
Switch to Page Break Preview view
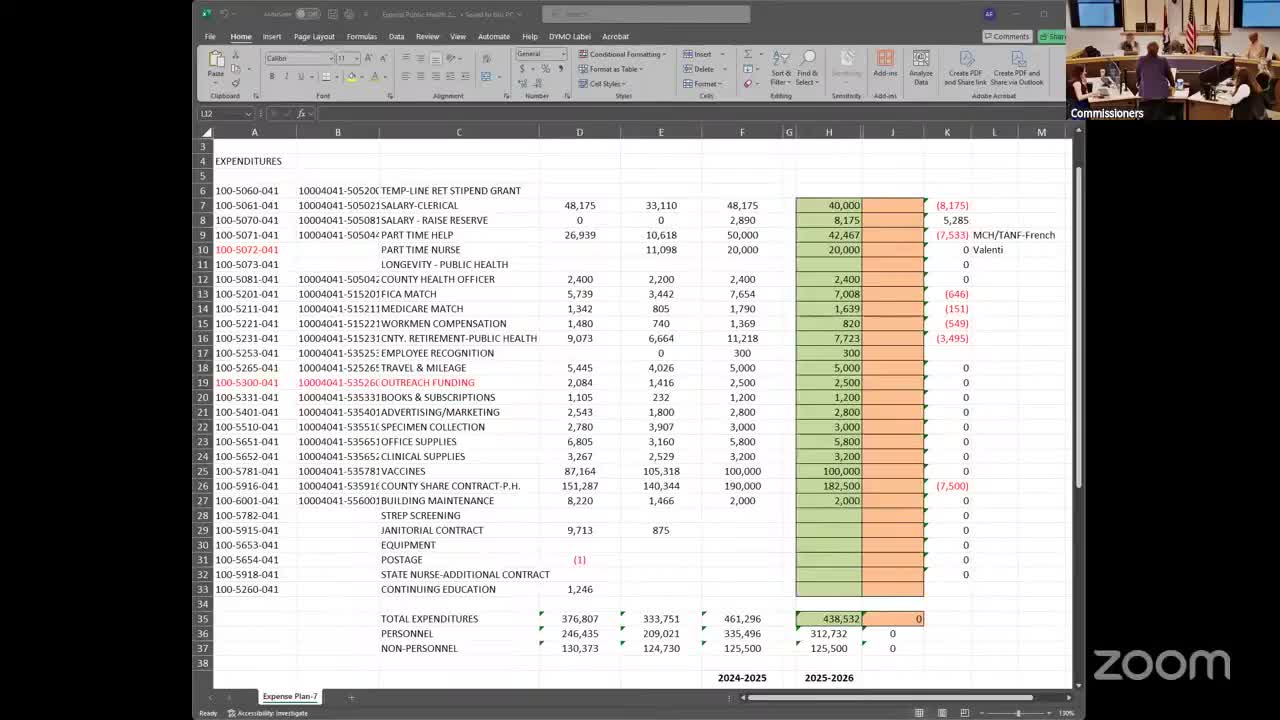(965, 713)
